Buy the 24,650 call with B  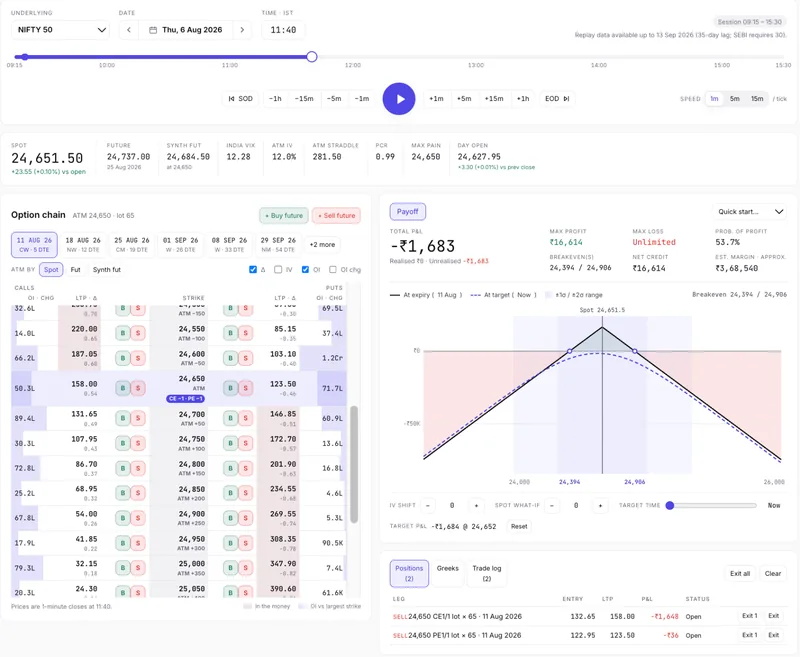[x=122, y=388]
